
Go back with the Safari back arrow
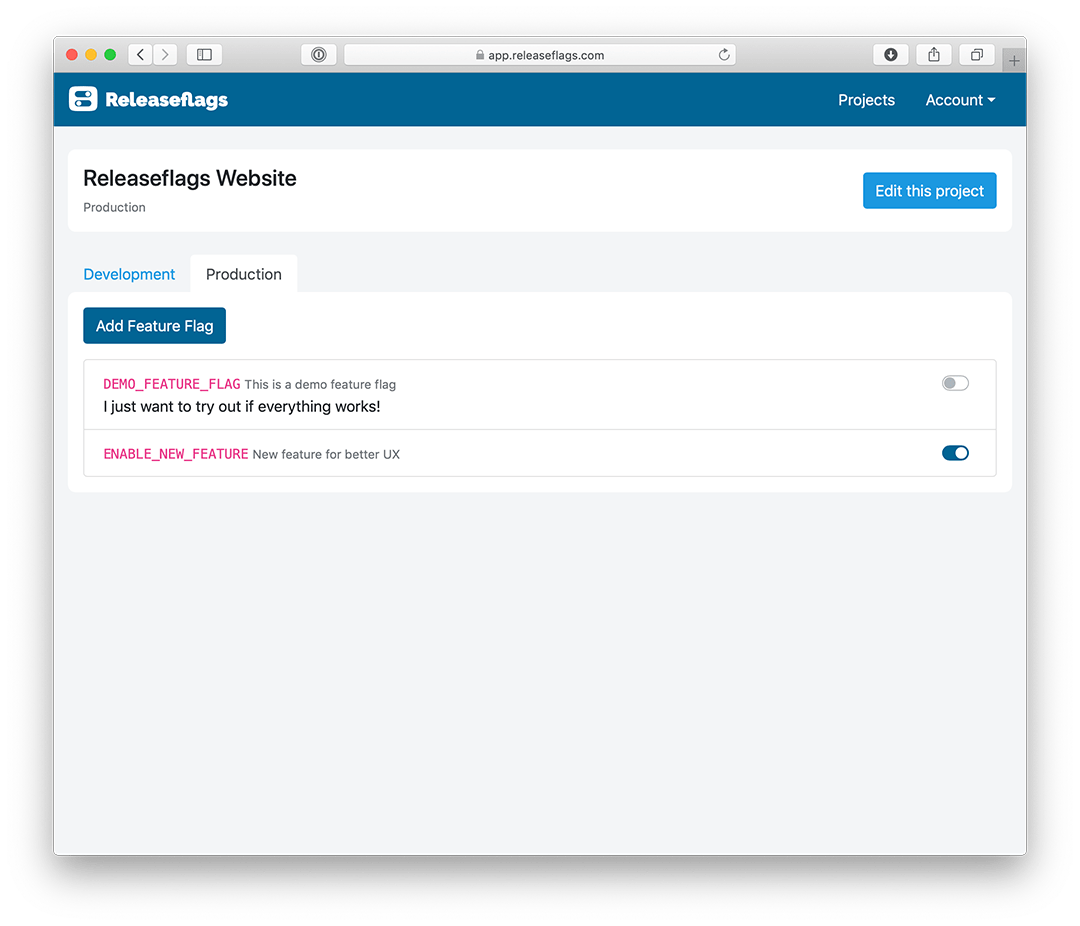pyautogui.click(x=141, y=54)
